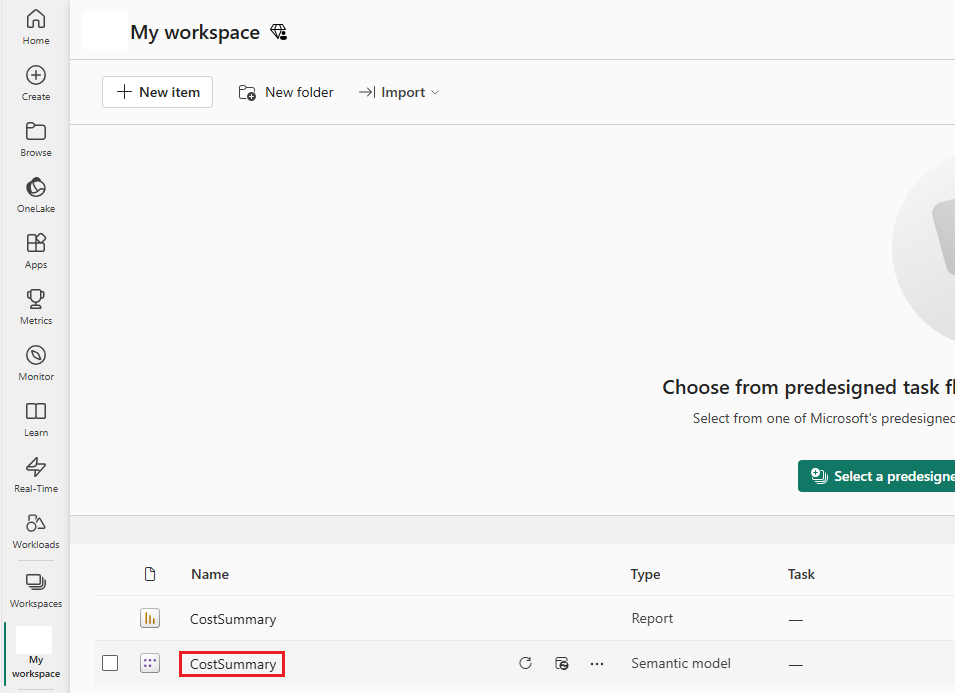
Task: Open the Learn center
Action: 36,420
